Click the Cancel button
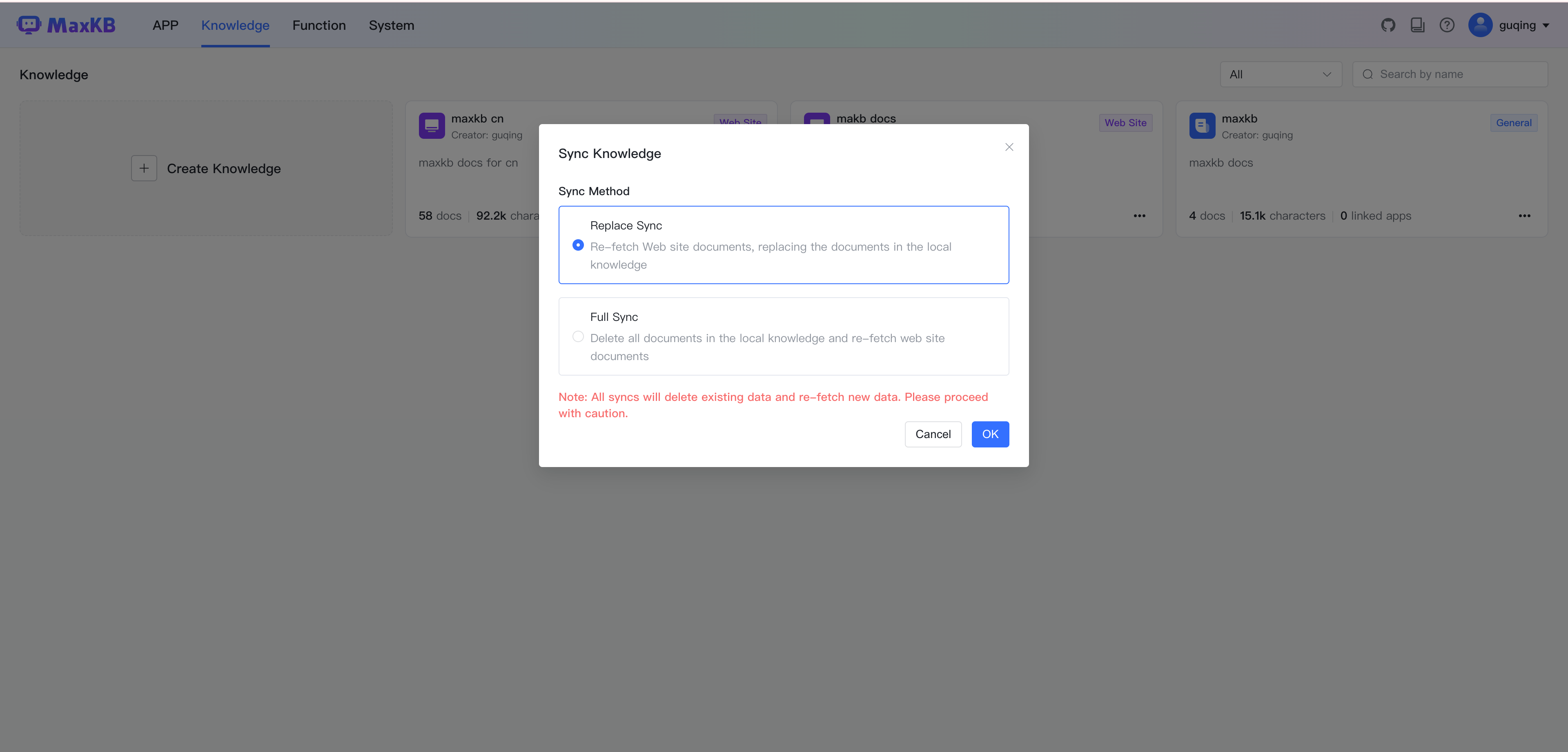This screenshot has height=752, width=1568. point(933,434)
